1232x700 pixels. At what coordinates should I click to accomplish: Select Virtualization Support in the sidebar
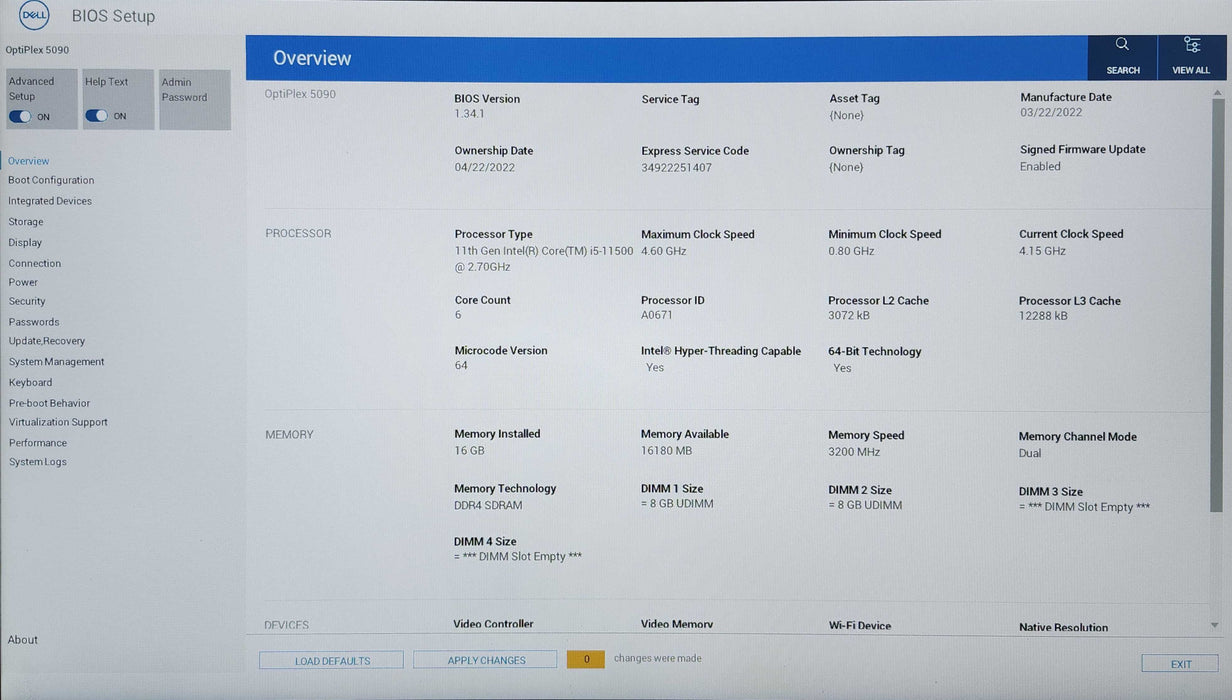58,422
